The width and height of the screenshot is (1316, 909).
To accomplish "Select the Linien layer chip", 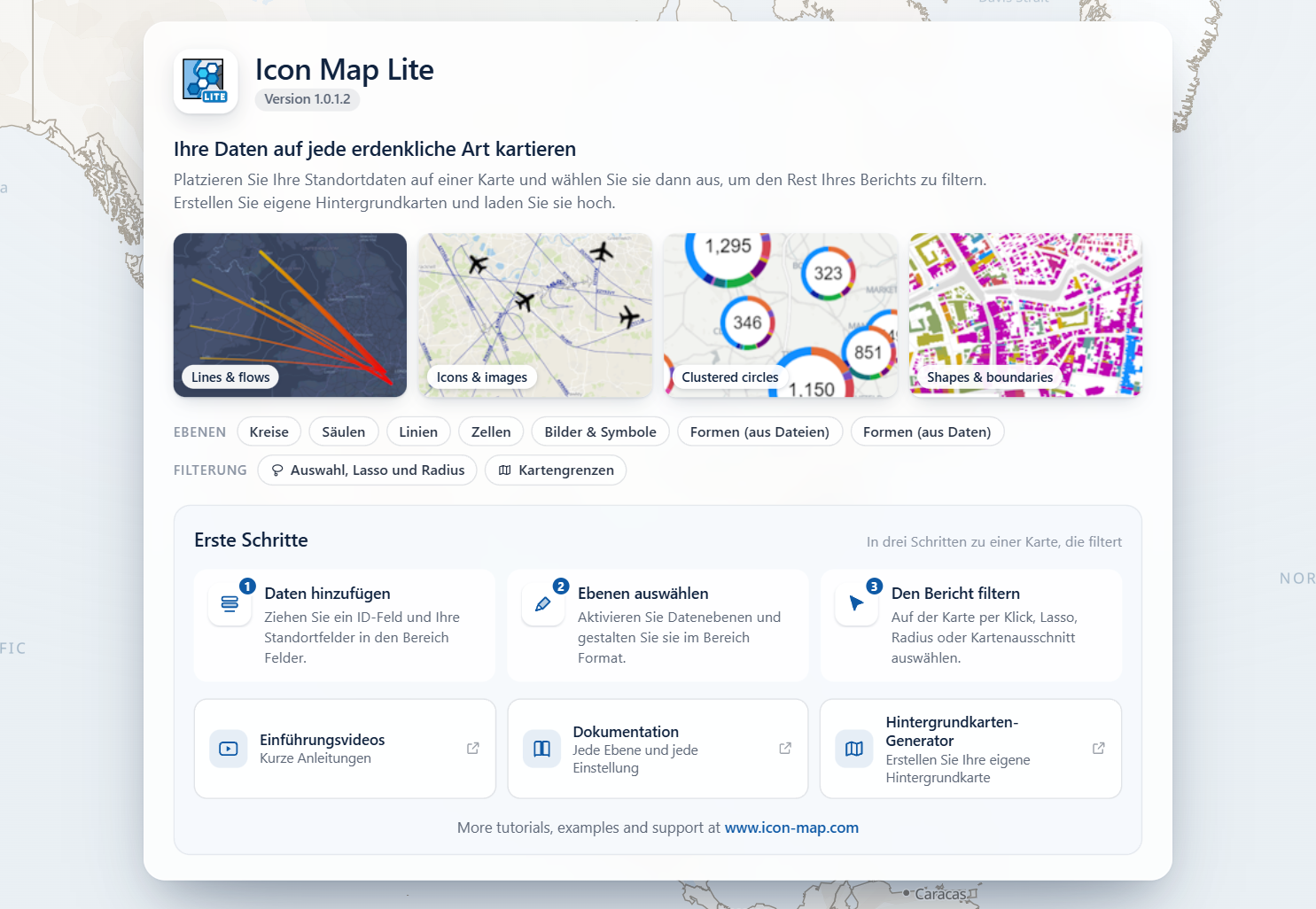I will [418, 431].
